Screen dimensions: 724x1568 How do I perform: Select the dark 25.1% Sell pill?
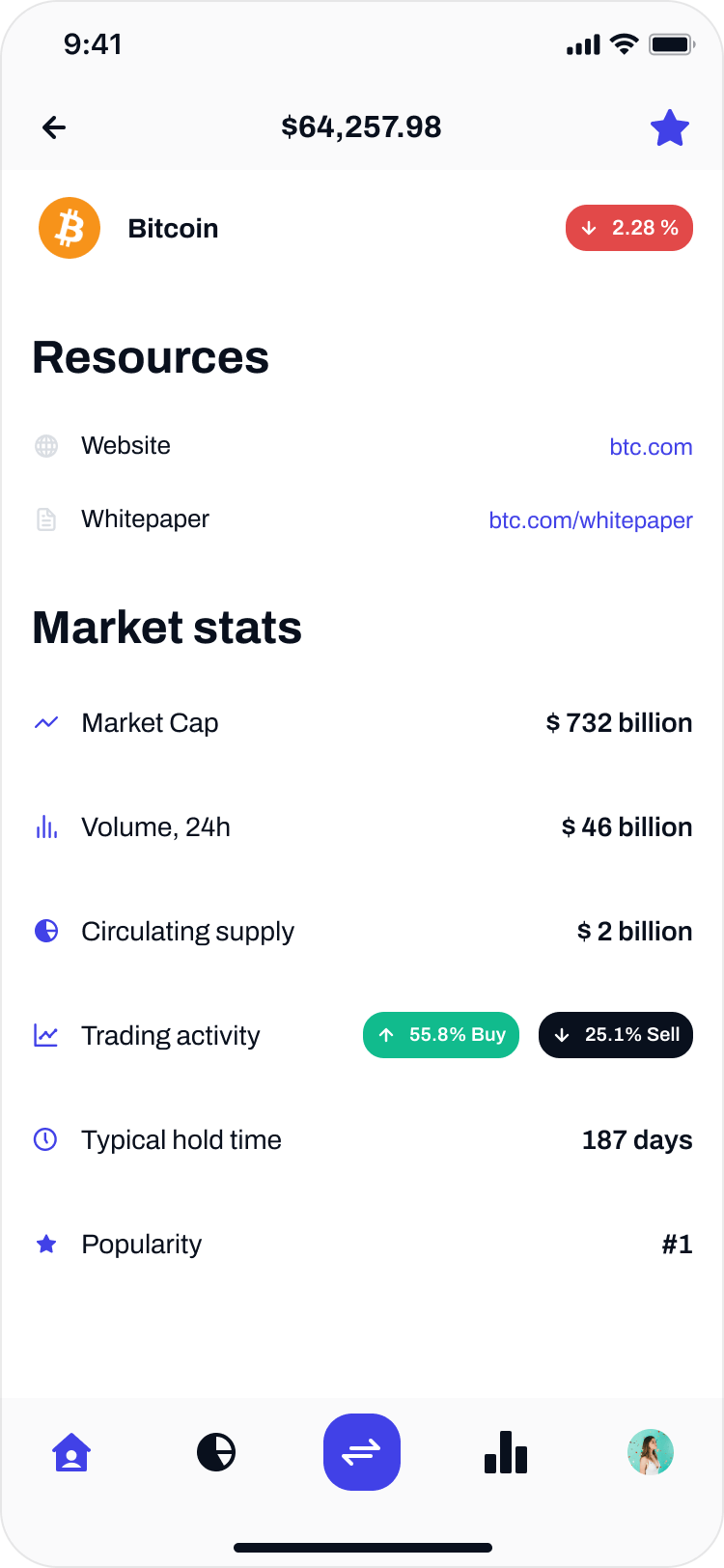[x=616, y=1035]
